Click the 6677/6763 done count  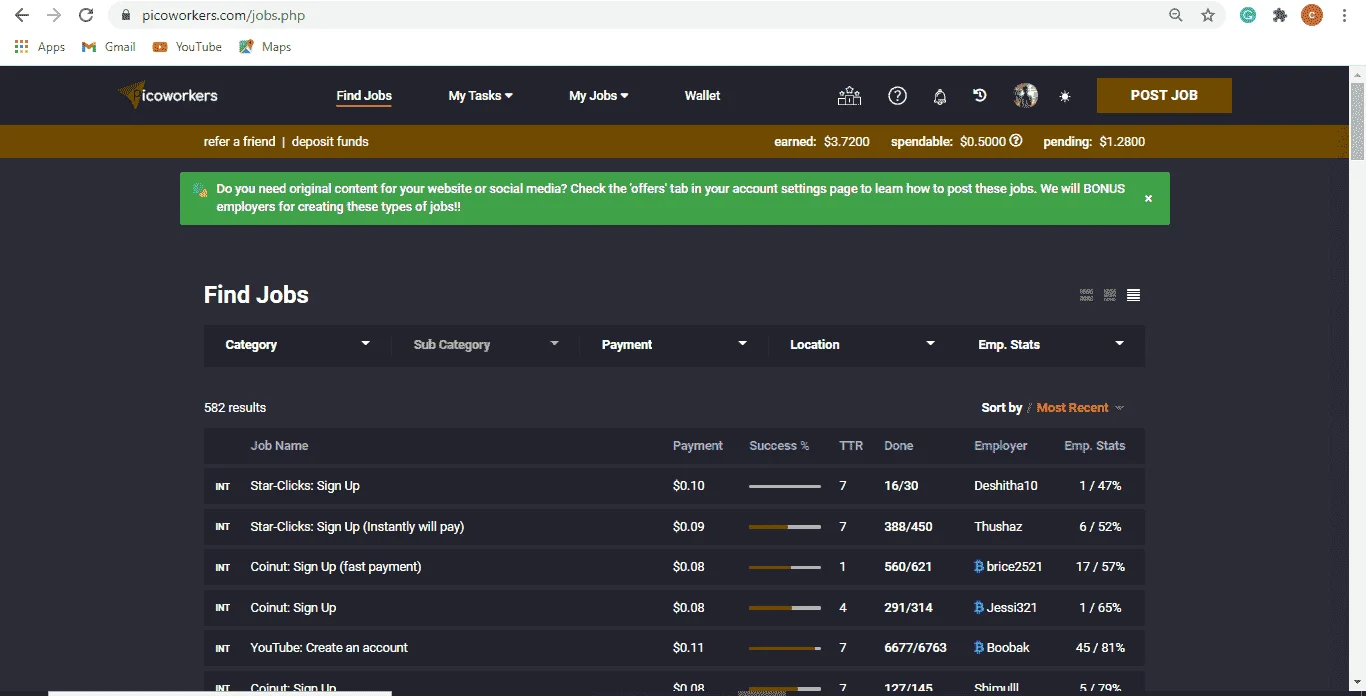(x=915, y=647)
